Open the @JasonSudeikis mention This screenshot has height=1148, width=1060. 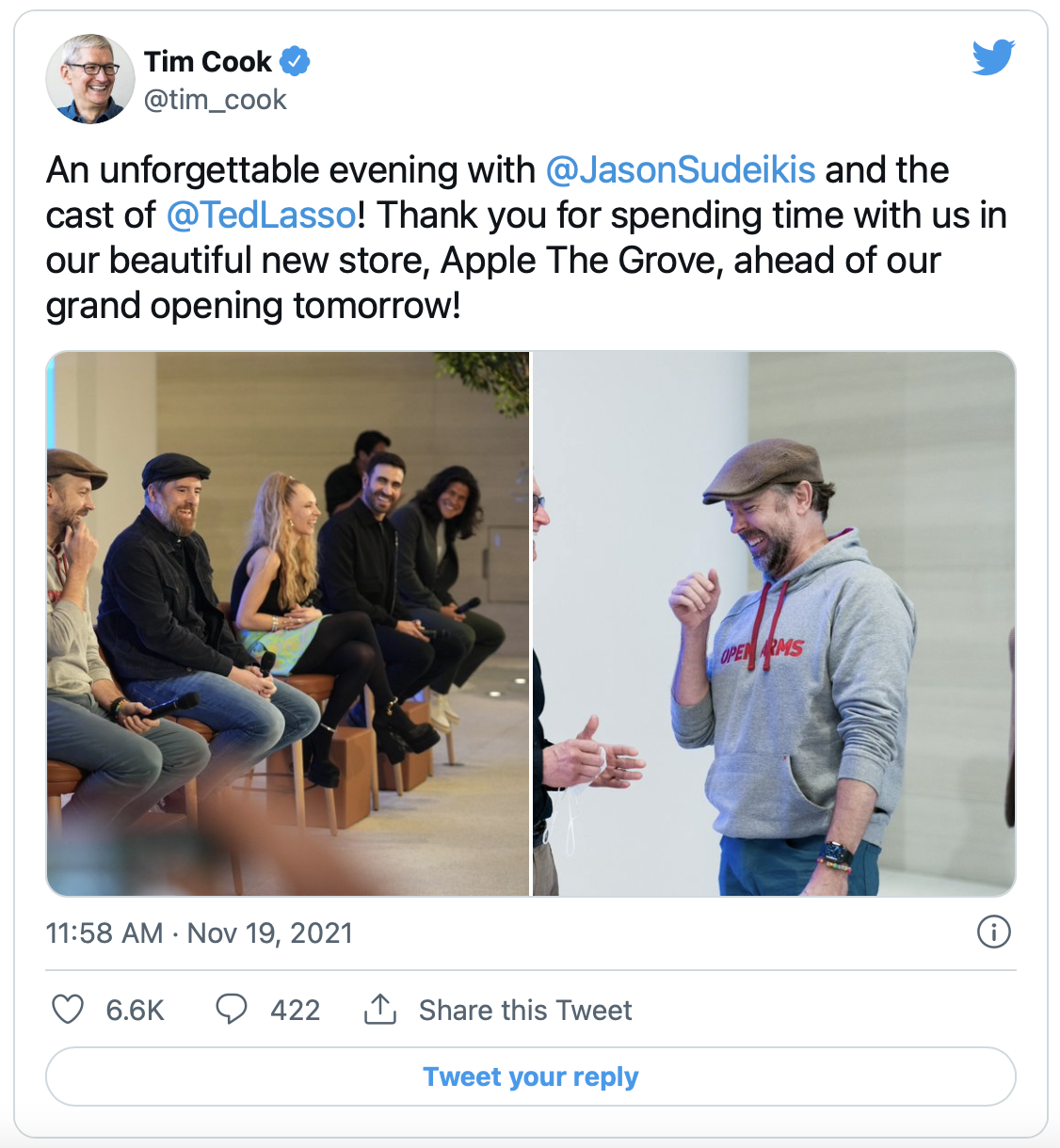click(681, 169)
